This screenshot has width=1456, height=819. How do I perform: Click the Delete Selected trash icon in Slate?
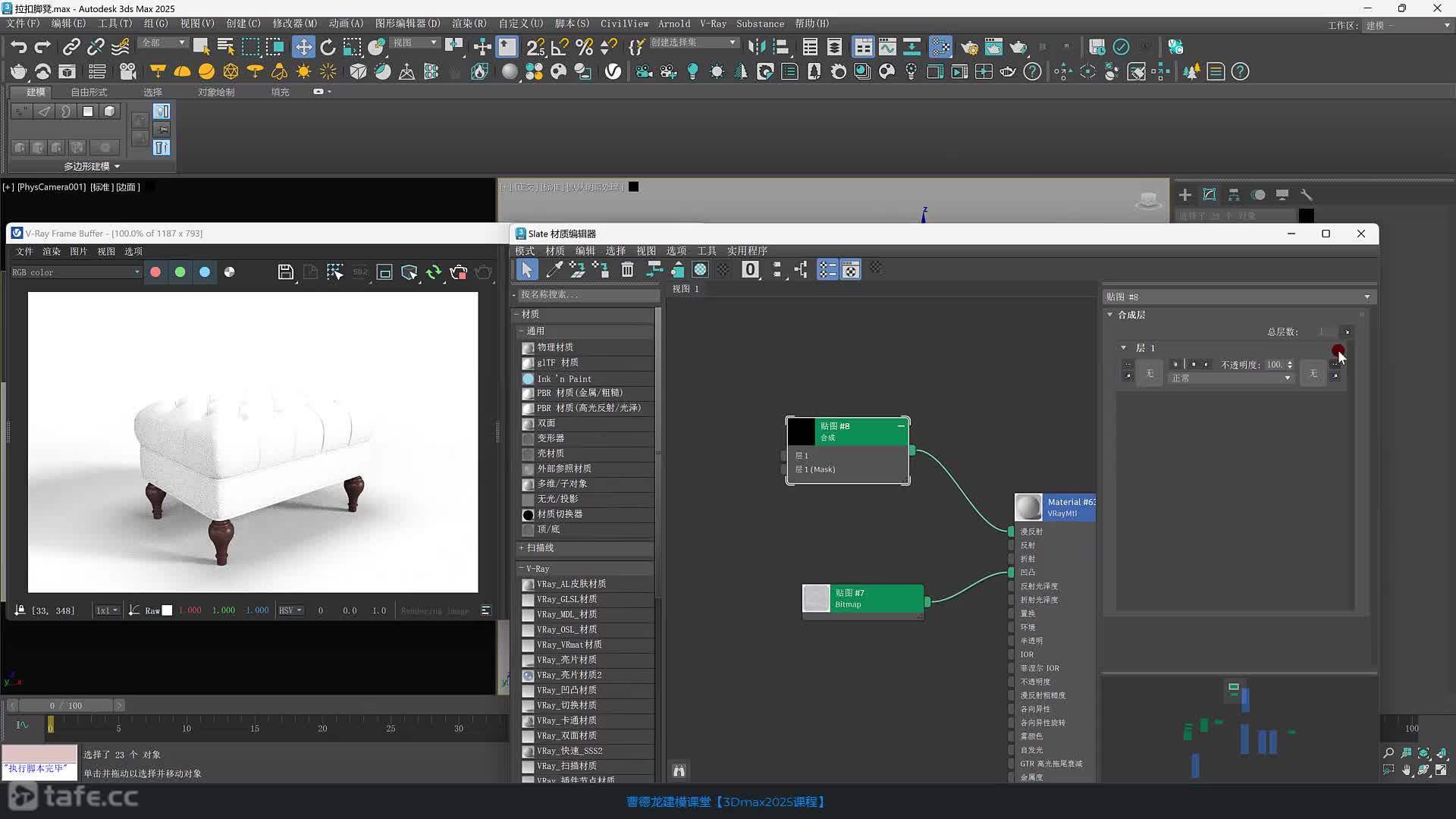(x=627, y=269)
